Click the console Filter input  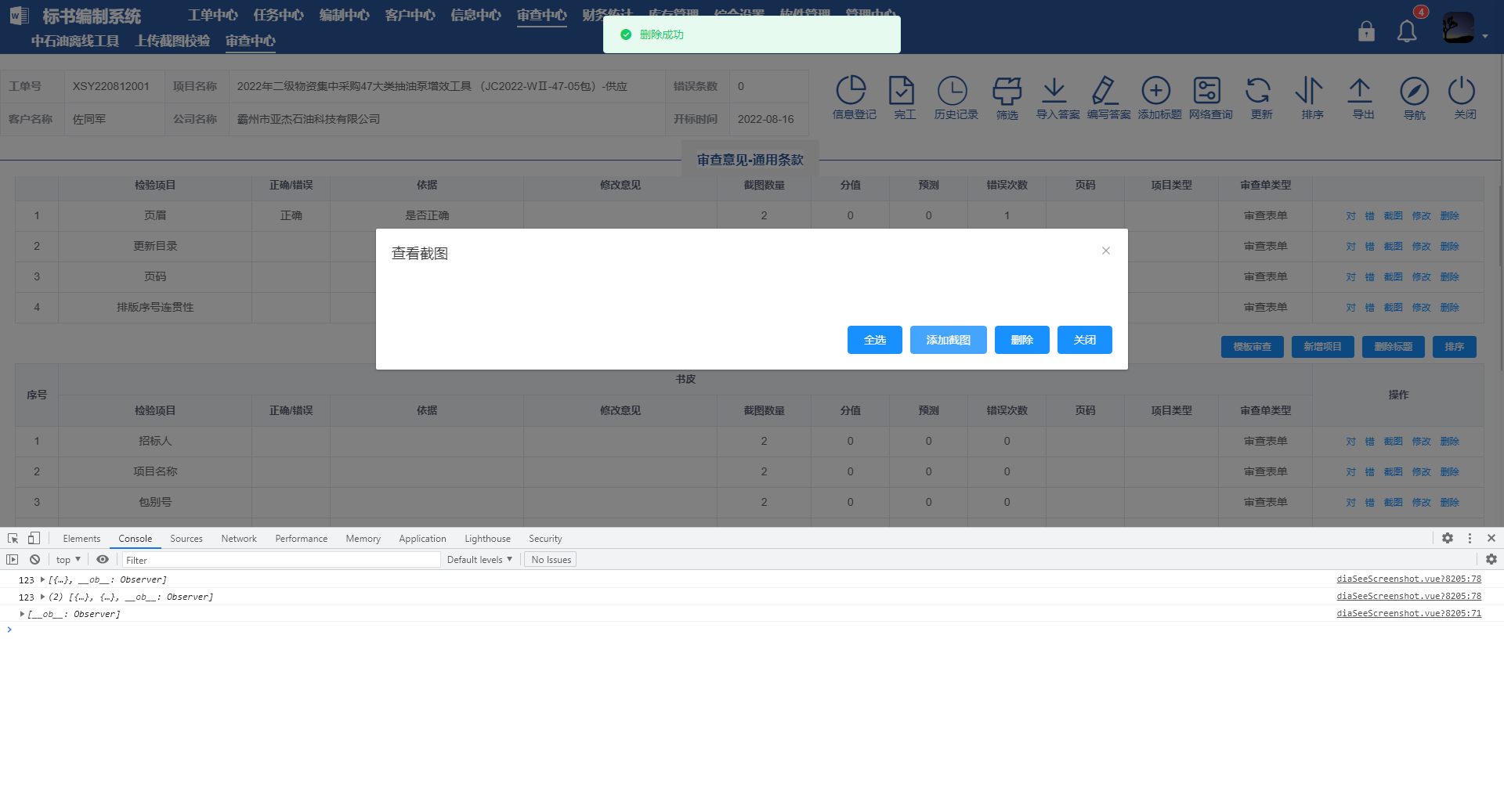pos(282,560)
